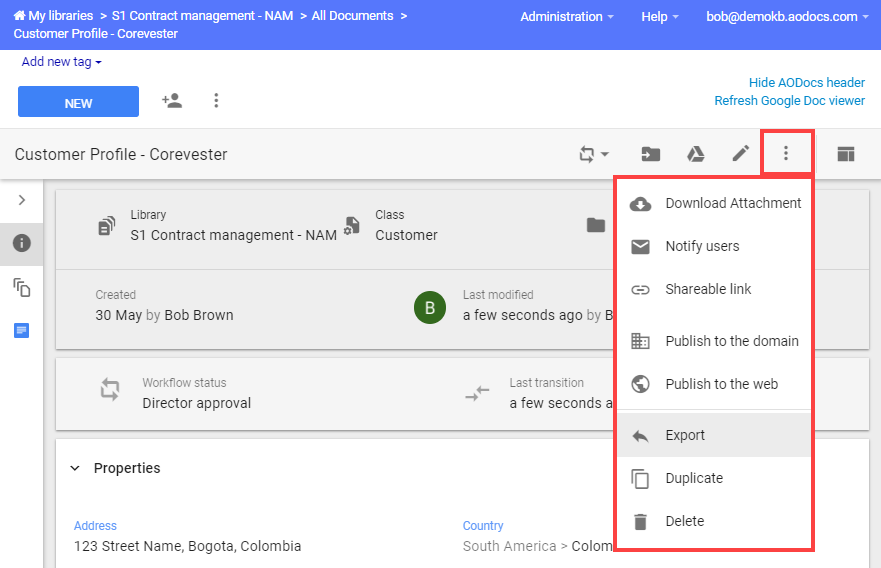
Task: Click the Publish to the web globe icon
Action: point(640,384)
